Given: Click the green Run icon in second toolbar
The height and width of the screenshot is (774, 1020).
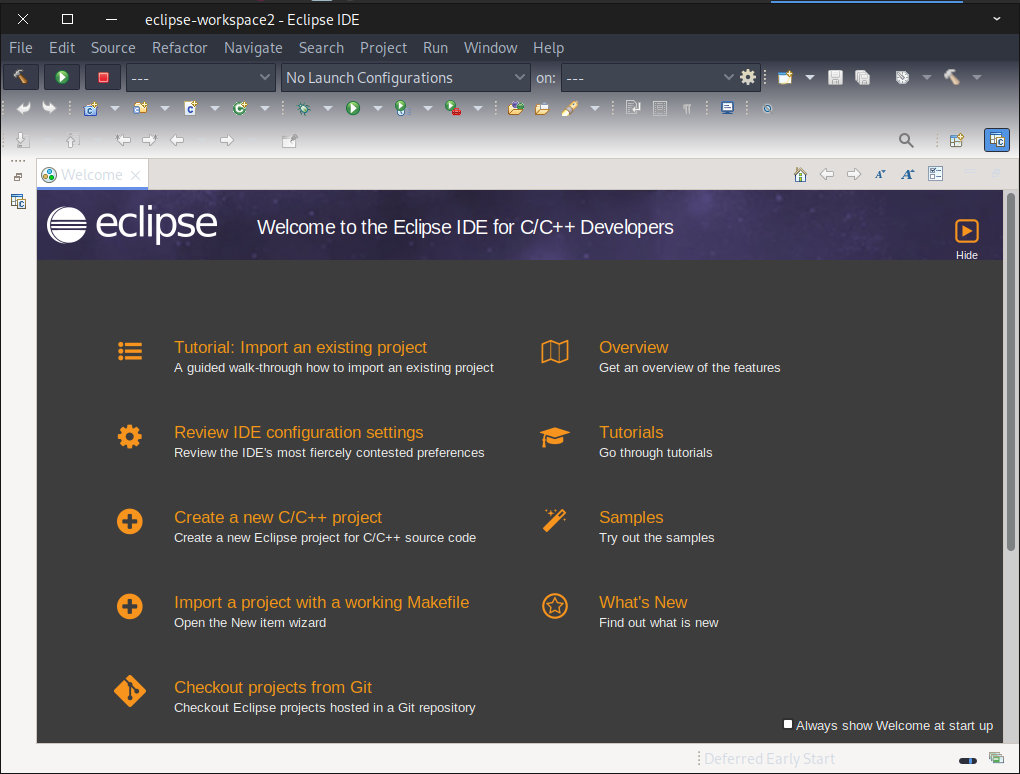Looking at the screenshot, I should (353, 109).
